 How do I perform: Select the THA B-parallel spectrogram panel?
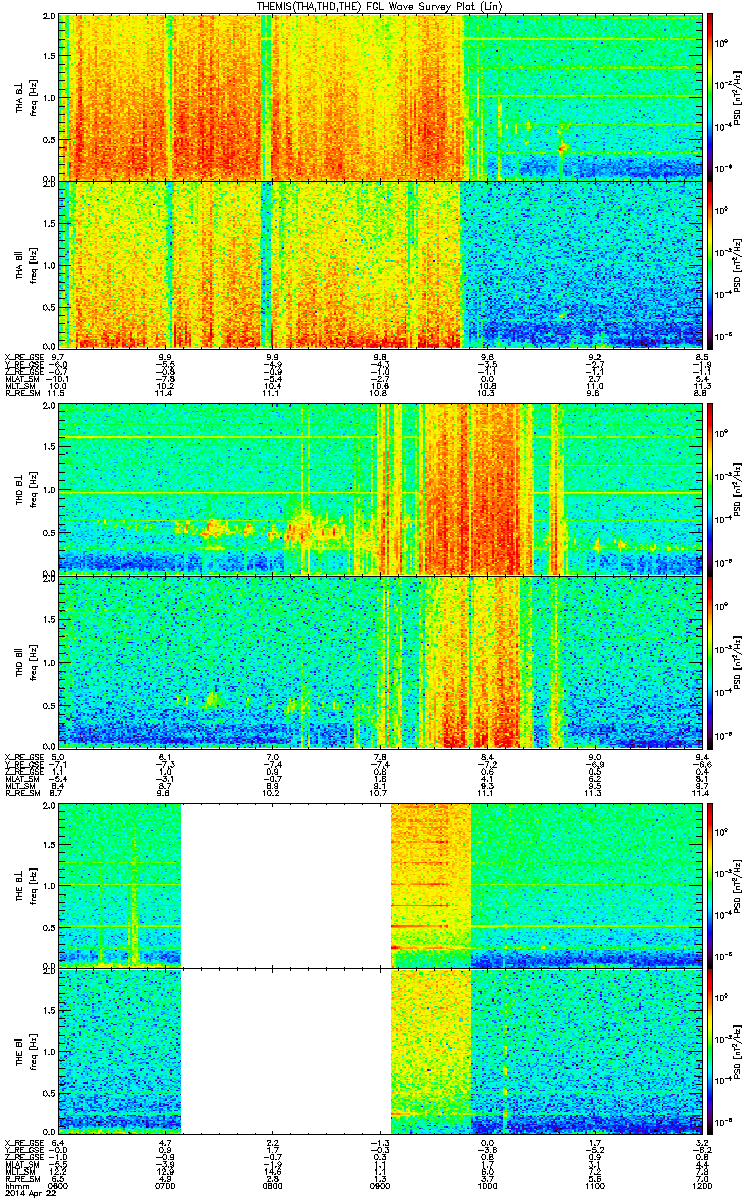coord(380,263)
